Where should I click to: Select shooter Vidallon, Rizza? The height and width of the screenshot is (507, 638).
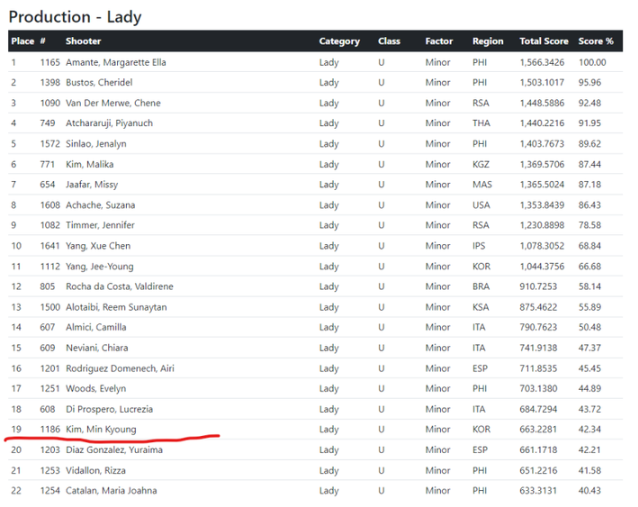[x=96, y=470]
